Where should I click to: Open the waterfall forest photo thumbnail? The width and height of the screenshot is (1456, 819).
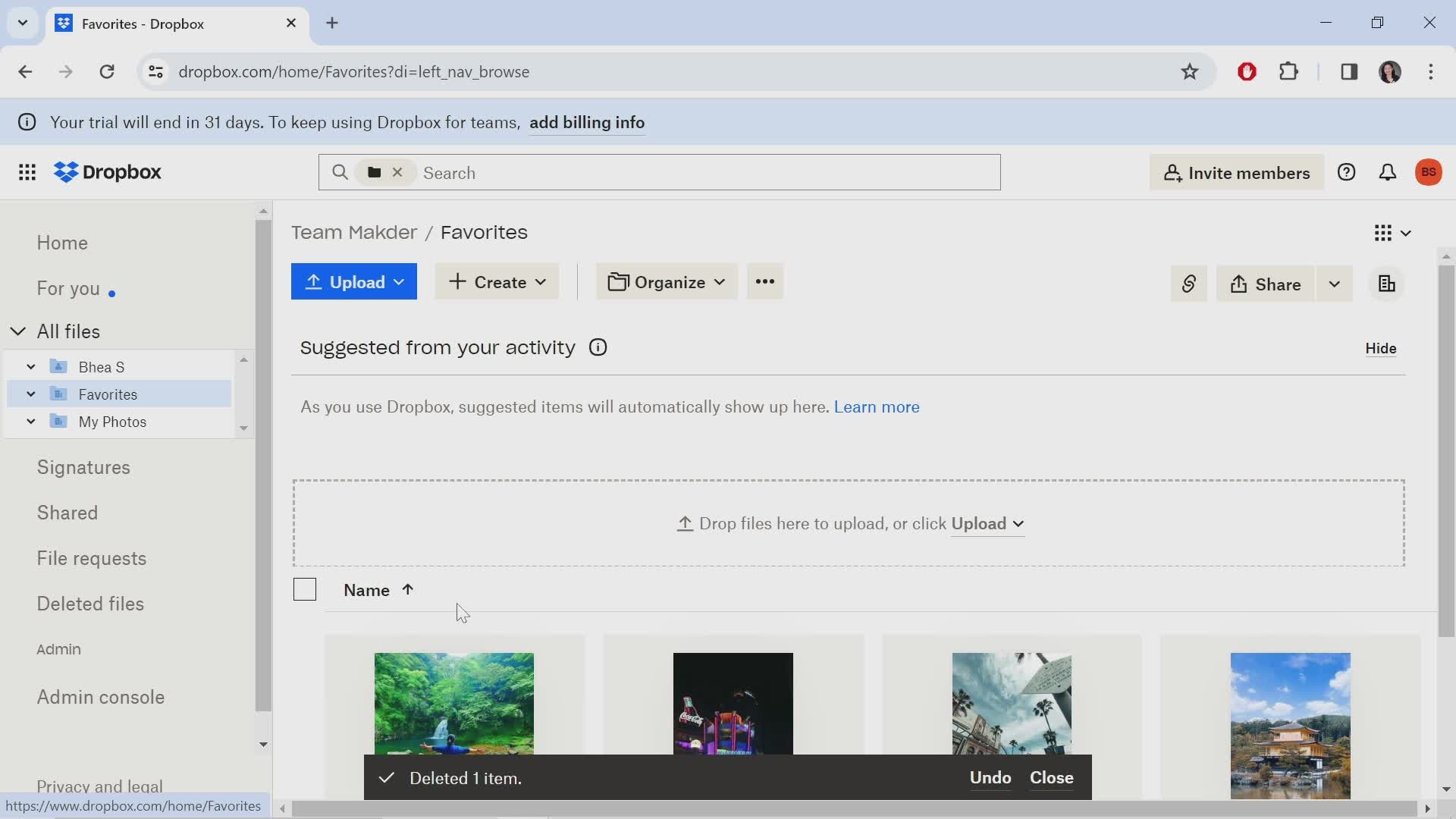click(x=453, y=704)
